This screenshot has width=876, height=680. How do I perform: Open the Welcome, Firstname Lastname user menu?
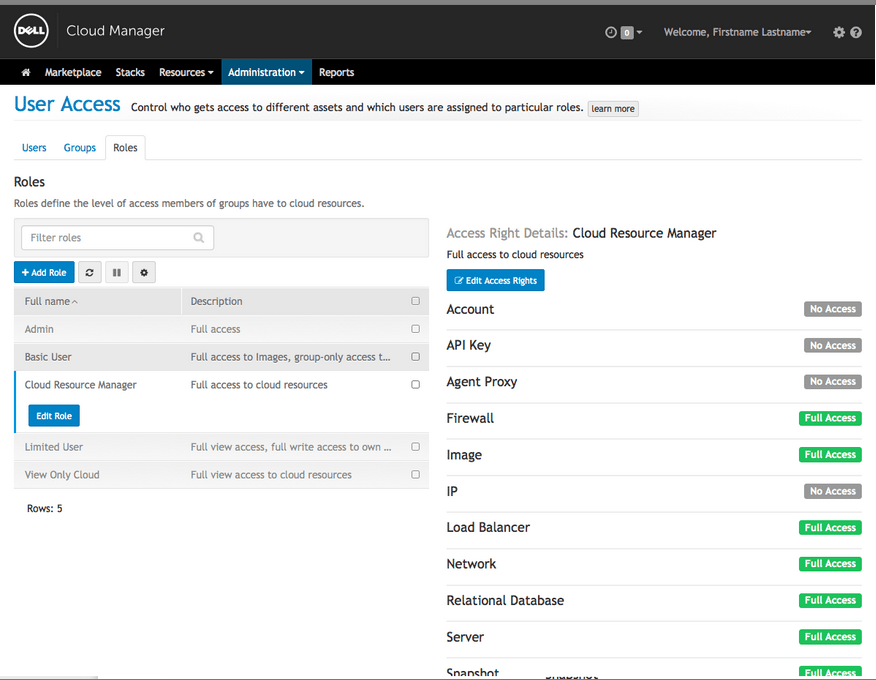click(737, 32)
